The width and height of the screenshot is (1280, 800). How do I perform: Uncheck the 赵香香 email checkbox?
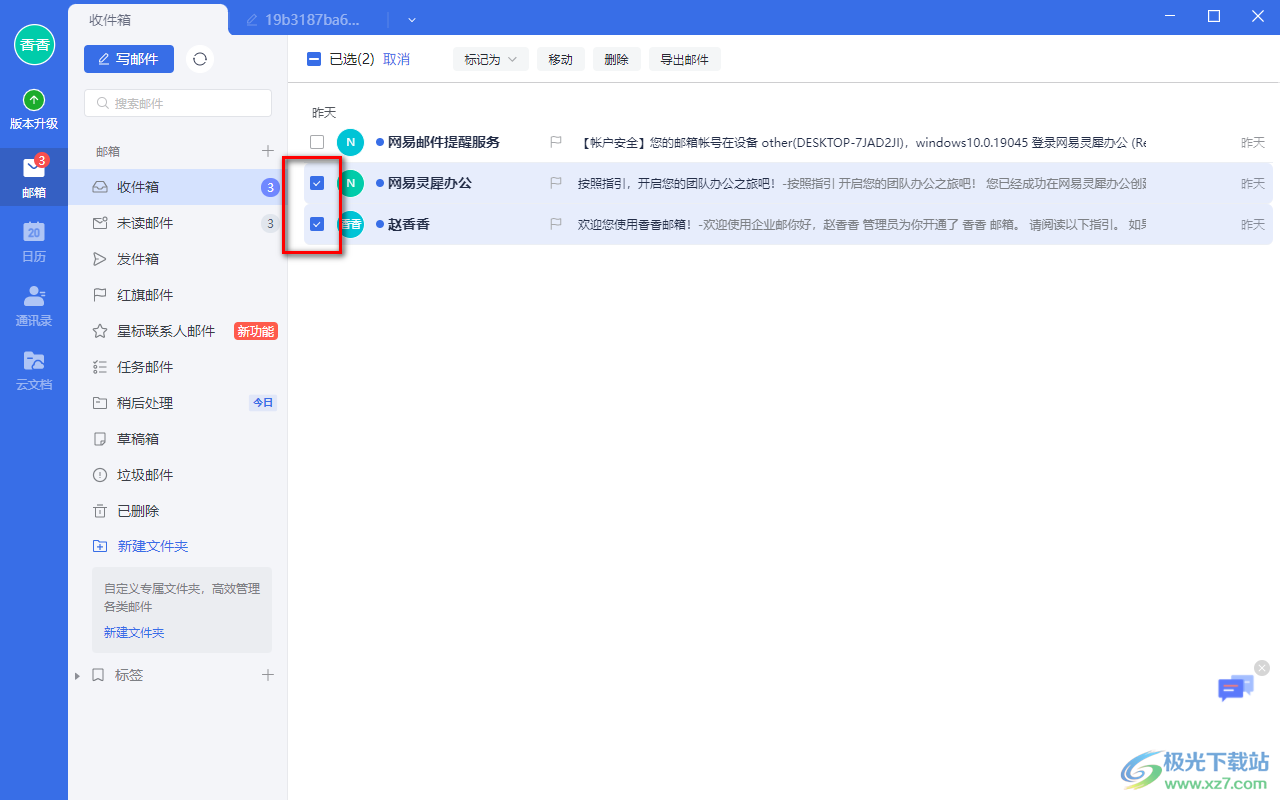point(317,224)
